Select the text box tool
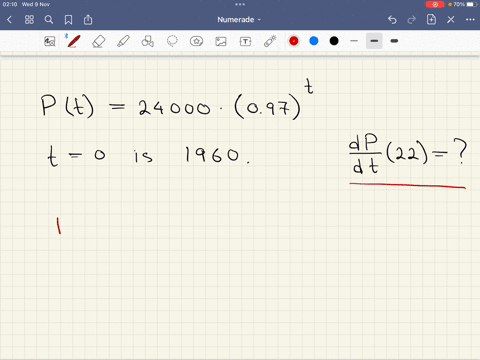The image size is (480, 360). 245,41
